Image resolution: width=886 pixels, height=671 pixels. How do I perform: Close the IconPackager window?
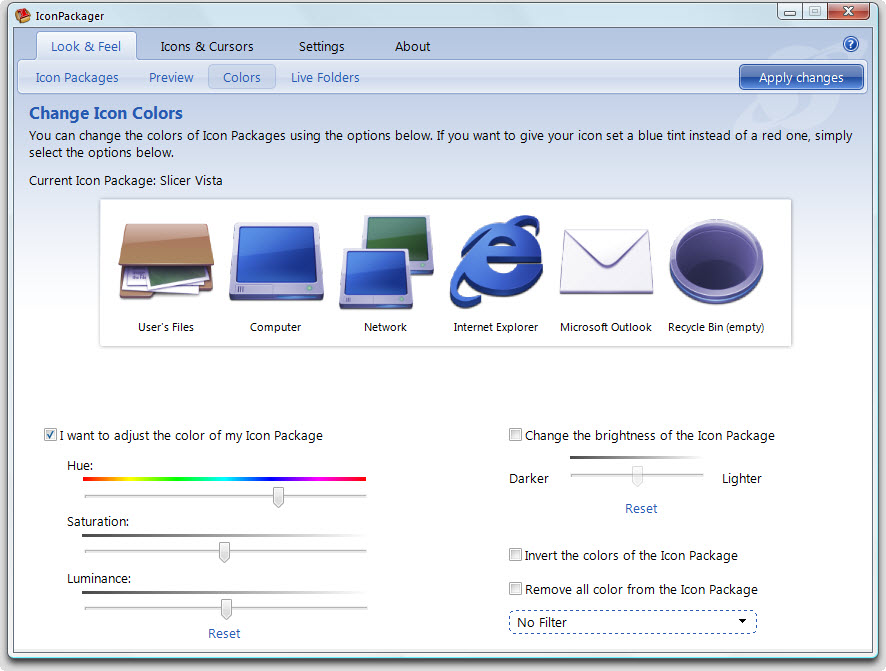(848, 11)
